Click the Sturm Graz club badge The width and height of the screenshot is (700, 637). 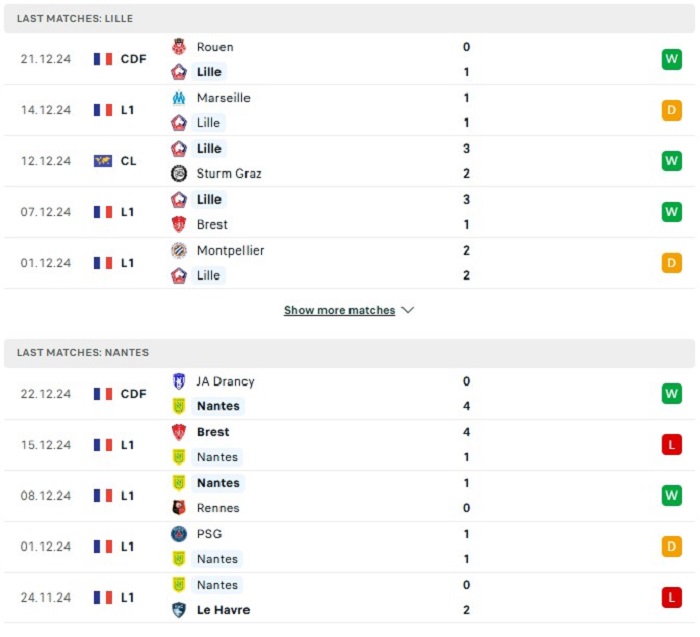179,173
